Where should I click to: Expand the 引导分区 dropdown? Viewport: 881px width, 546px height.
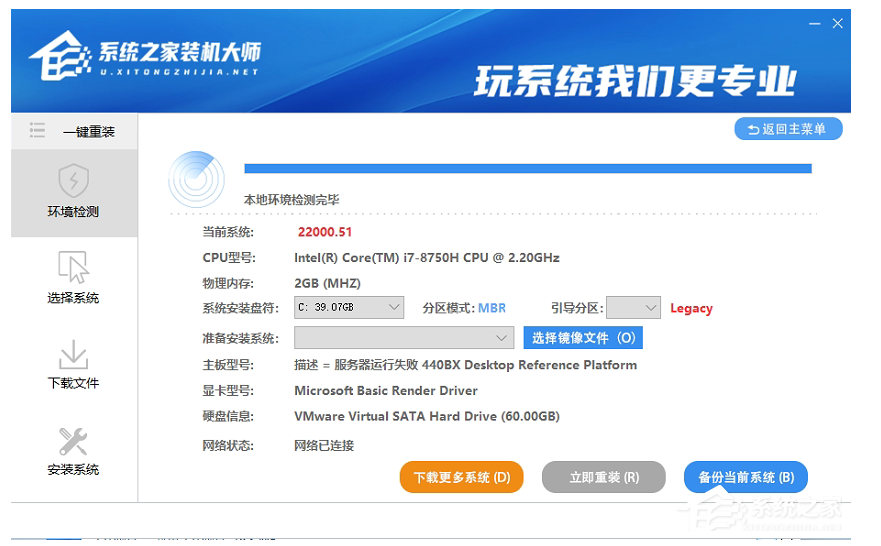click(x=633, y=308)
